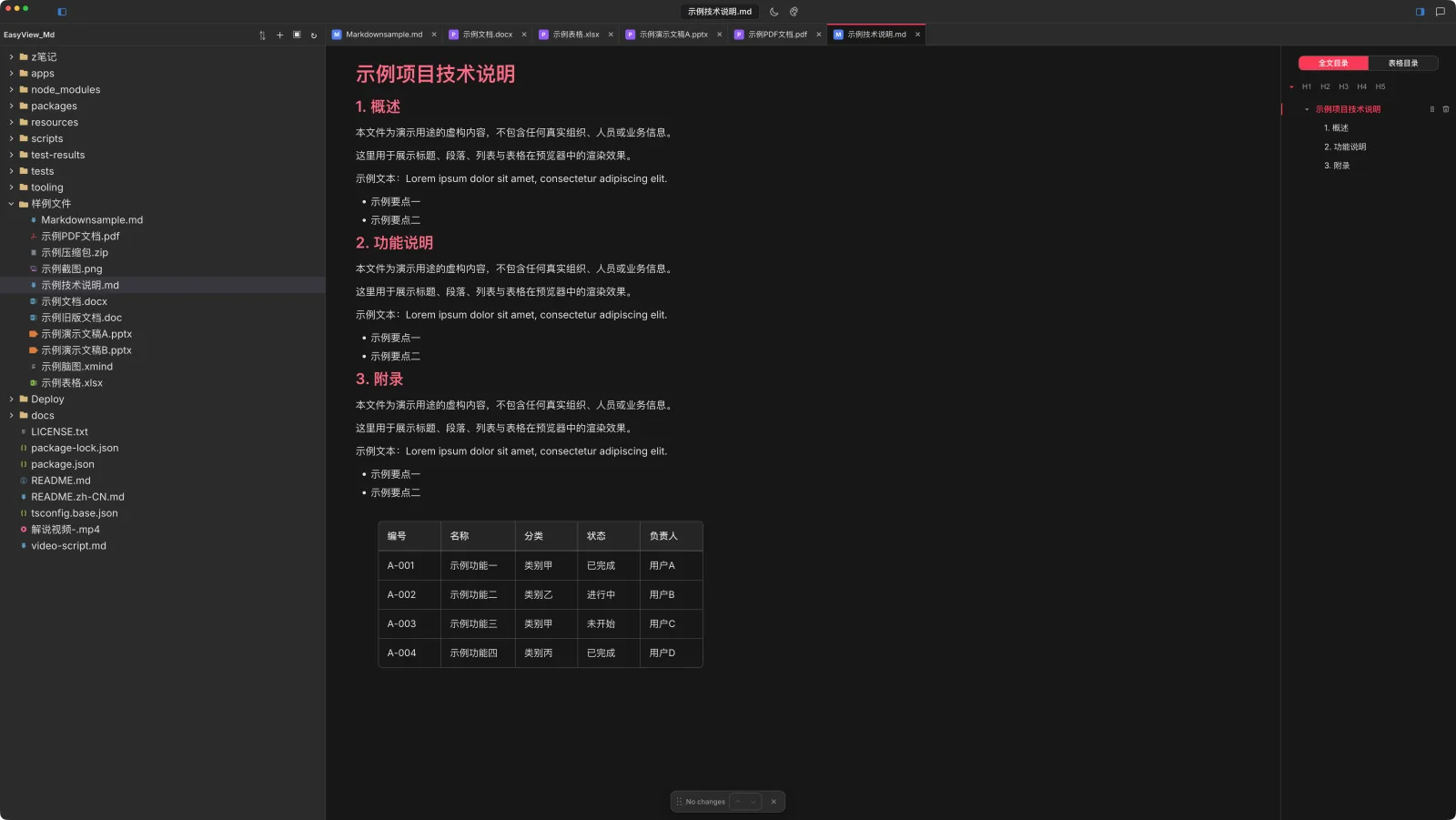Click the trash icon beside outline title

(x=1445, y=109)
